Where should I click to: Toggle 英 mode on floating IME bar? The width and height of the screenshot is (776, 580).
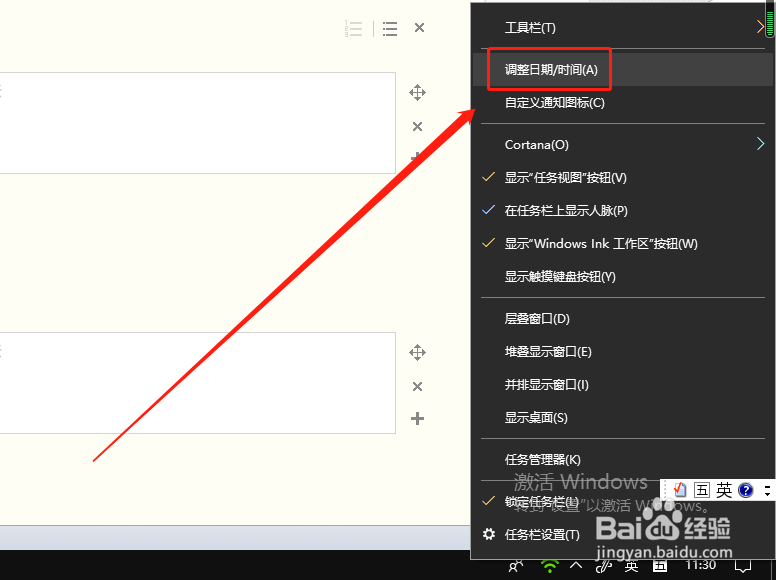[x=724, y=490]
